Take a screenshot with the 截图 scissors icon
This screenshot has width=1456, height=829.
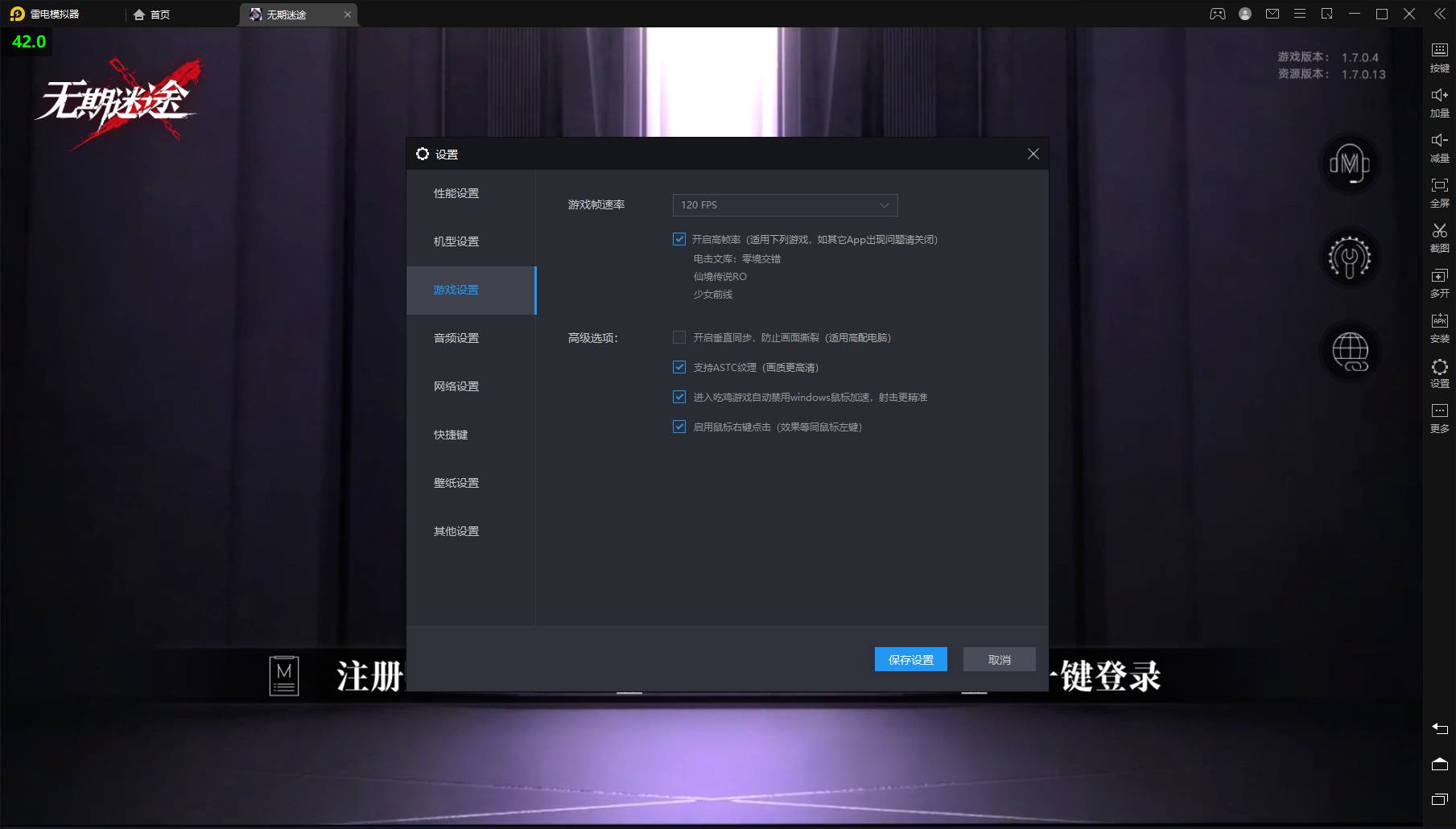click(1439, 237)
